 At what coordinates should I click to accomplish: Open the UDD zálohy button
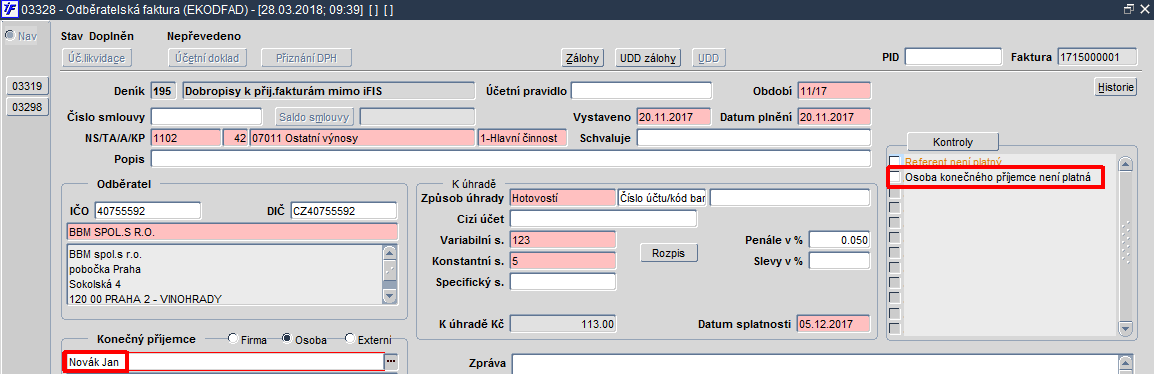648,57
